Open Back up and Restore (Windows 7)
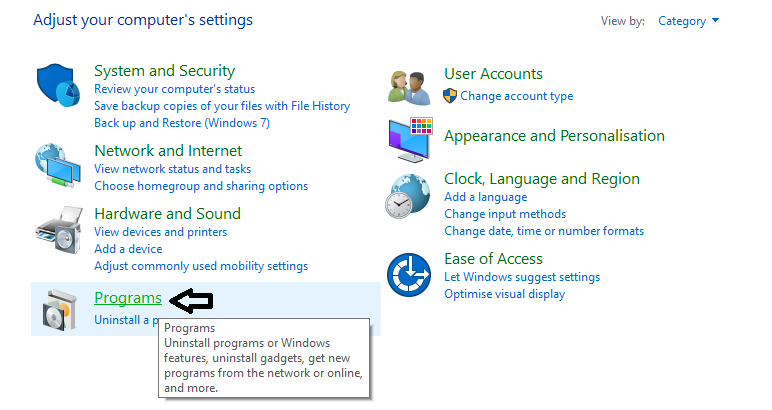 click(182, 123)
